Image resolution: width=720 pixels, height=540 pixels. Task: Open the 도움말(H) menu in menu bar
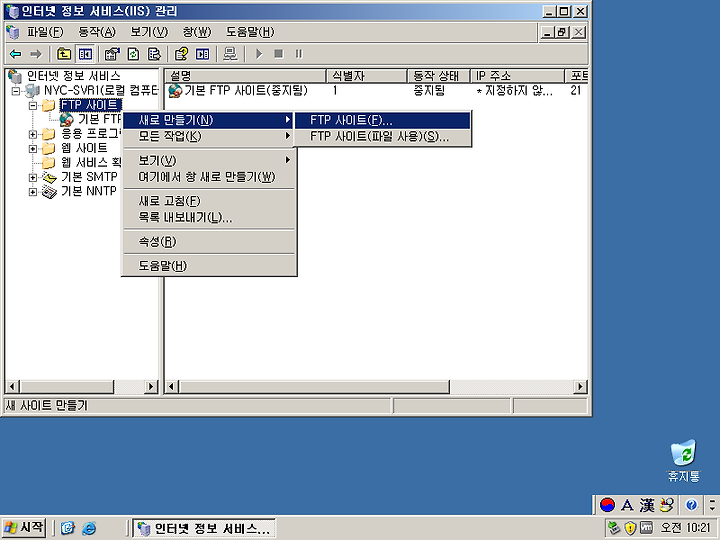click(250, 32)
